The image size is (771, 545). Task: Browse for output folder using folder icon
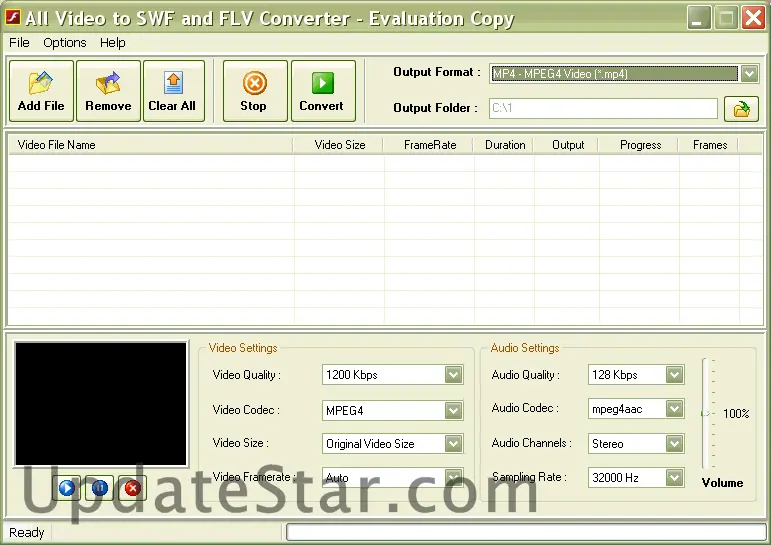coord(741,109)
